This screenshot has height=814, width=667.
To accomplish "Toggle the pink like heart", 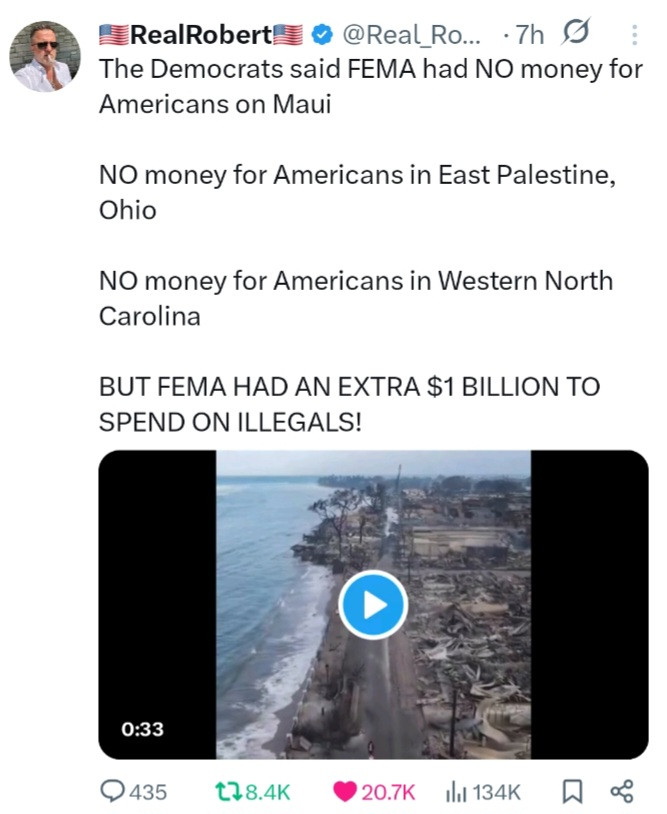I will (x=345, y=792).
